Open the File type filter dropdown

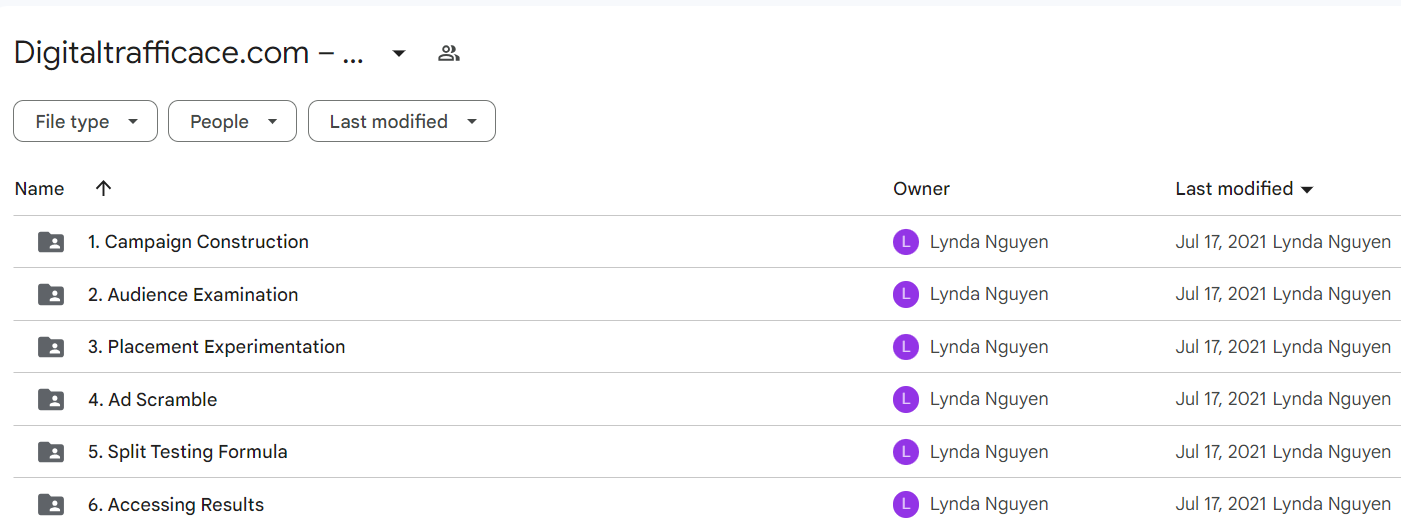pyautogui.click(x=85, y=121)
